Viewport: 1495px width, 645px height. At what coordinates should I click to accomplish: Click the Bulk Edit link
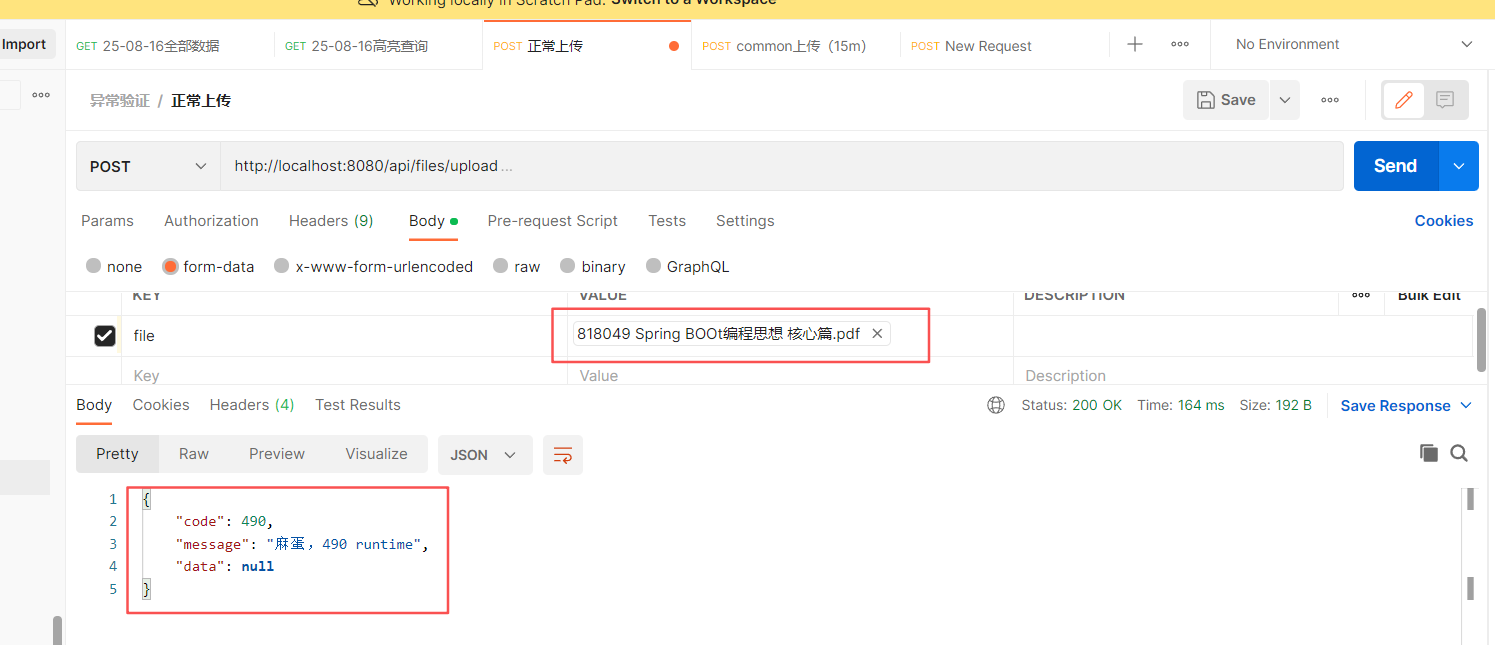point(1429,295)
